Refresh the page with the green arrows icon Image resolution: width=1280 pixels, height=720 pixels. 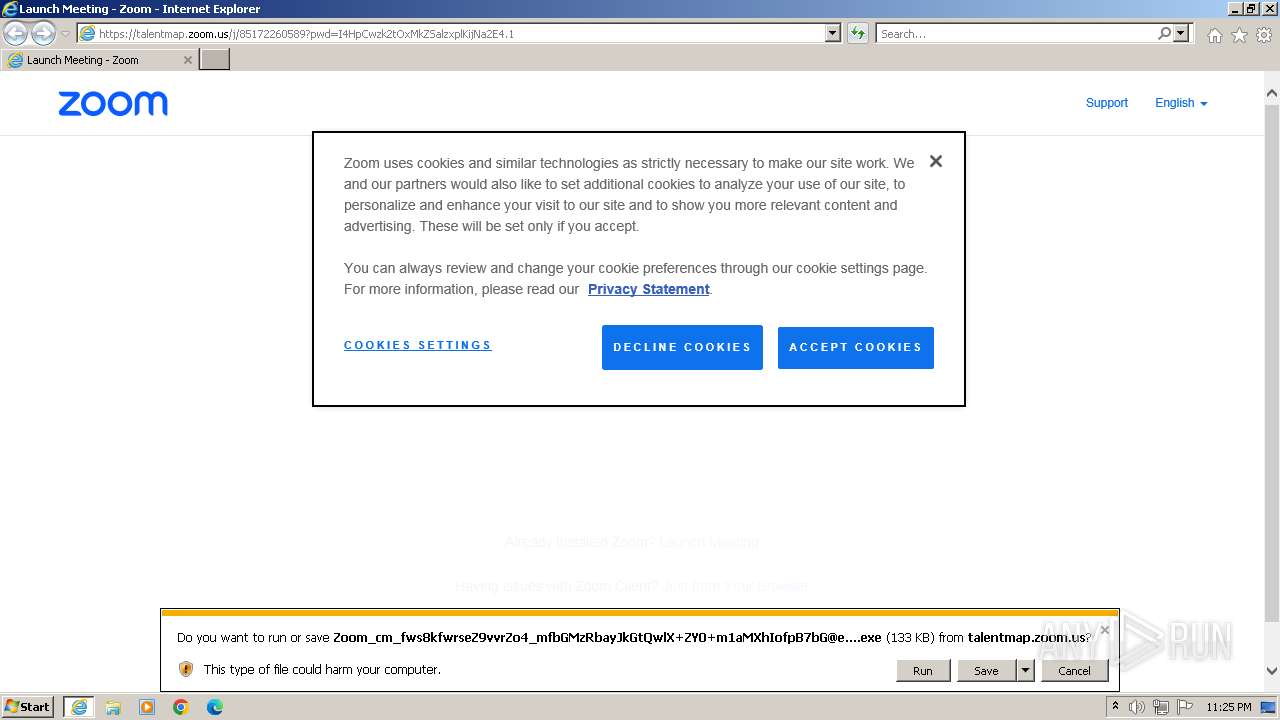tap(857, 34)
